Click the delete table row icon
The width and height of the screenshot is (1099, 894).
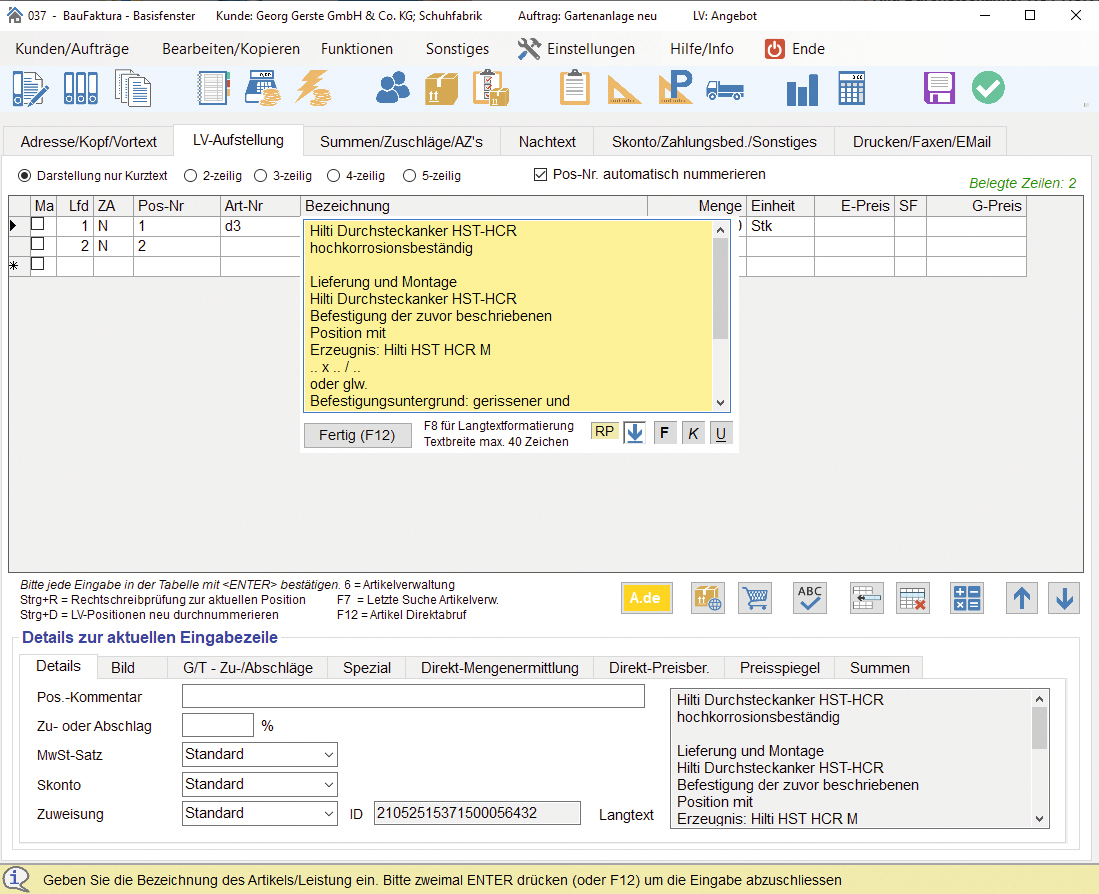tap(913, 598)
